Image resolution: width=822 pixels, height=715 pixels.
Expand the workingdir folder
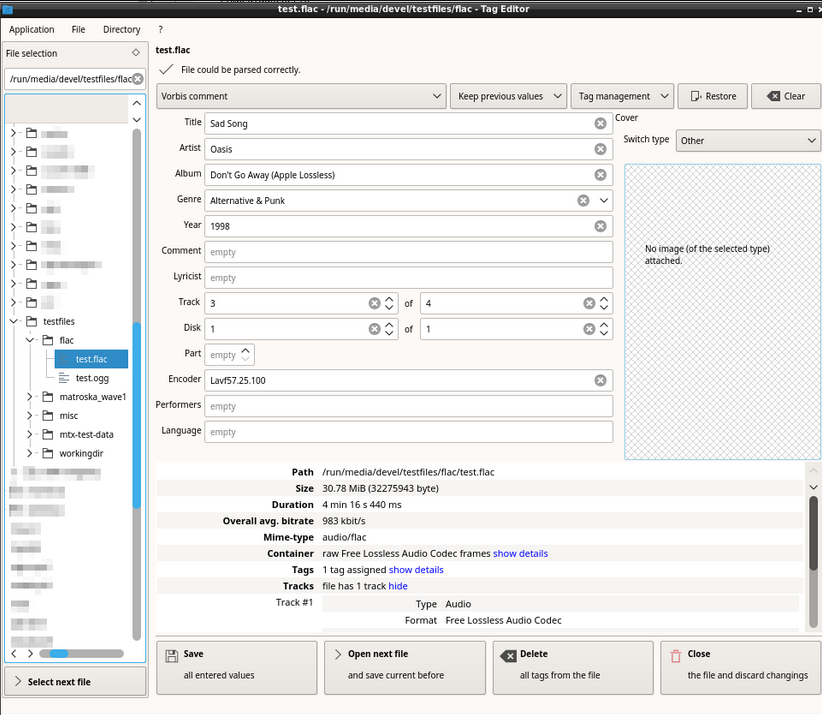click(30, 453)
